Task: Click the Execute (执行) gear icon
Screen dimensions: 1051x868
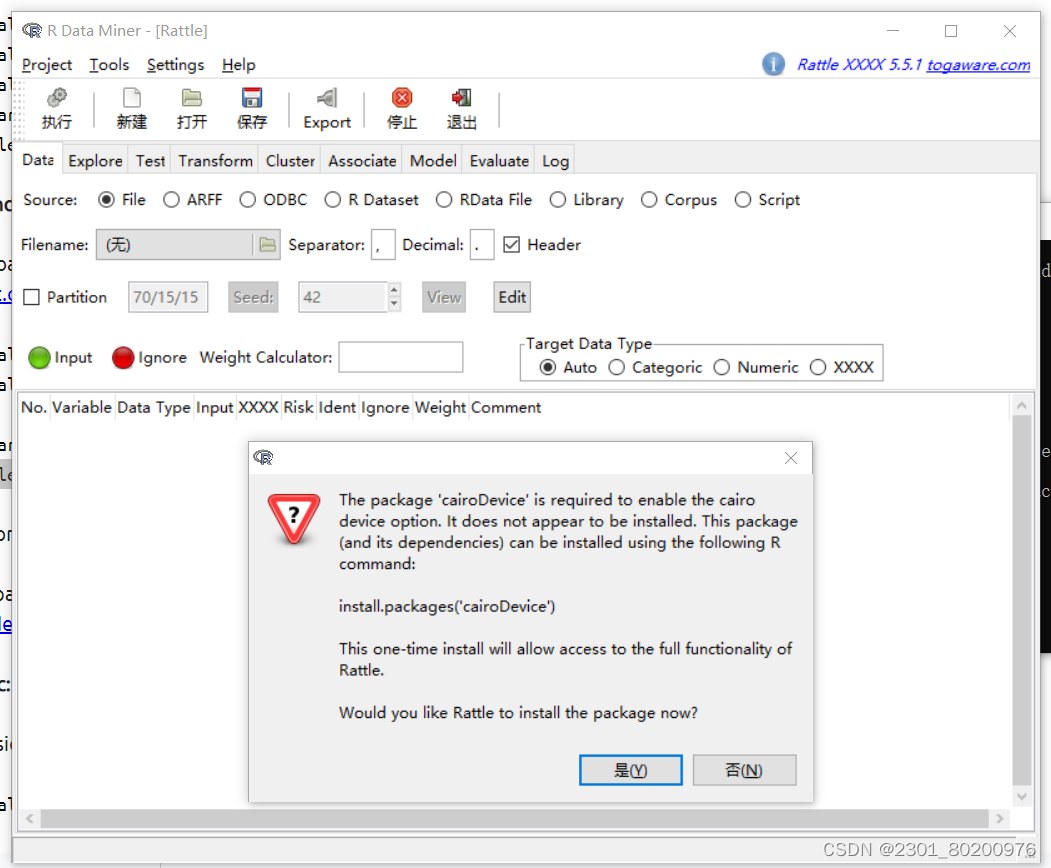Action: (x=56, y=98)
